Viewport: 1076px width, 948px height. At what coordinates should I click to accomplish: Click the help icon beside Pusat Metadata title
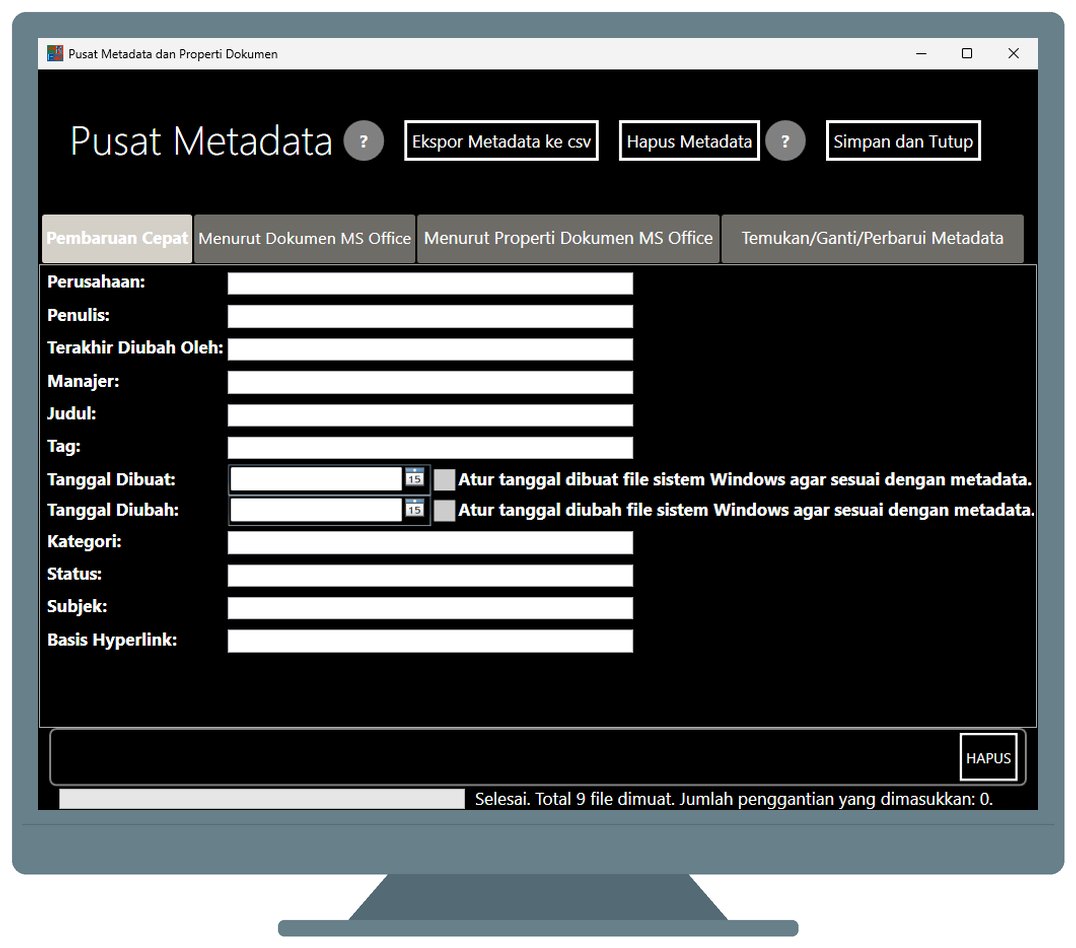(364, 141)
